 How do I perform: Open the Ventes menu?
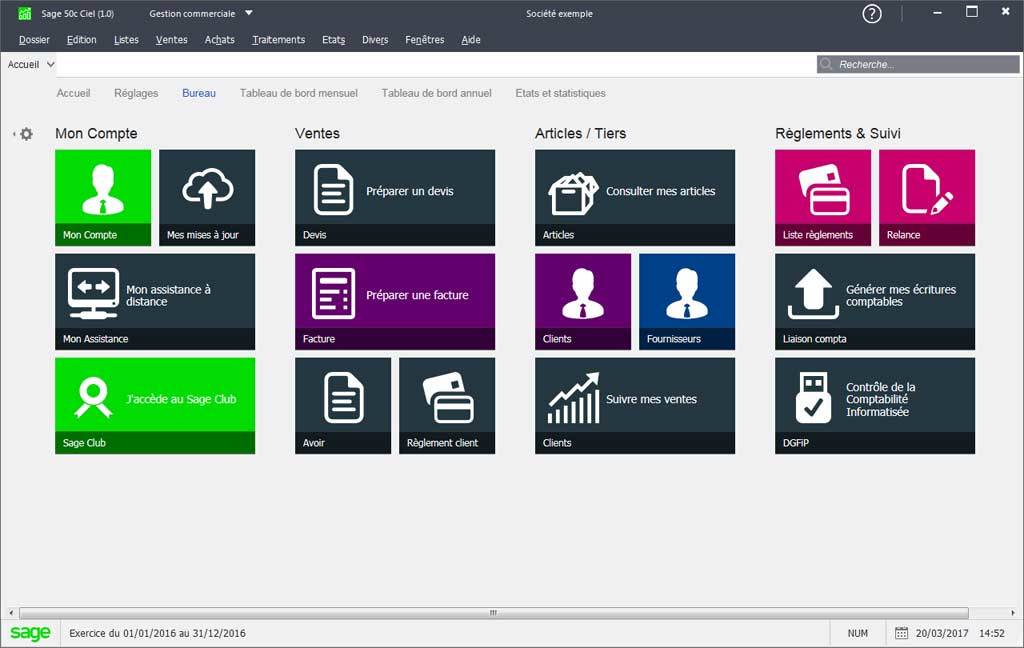point(171,40)
